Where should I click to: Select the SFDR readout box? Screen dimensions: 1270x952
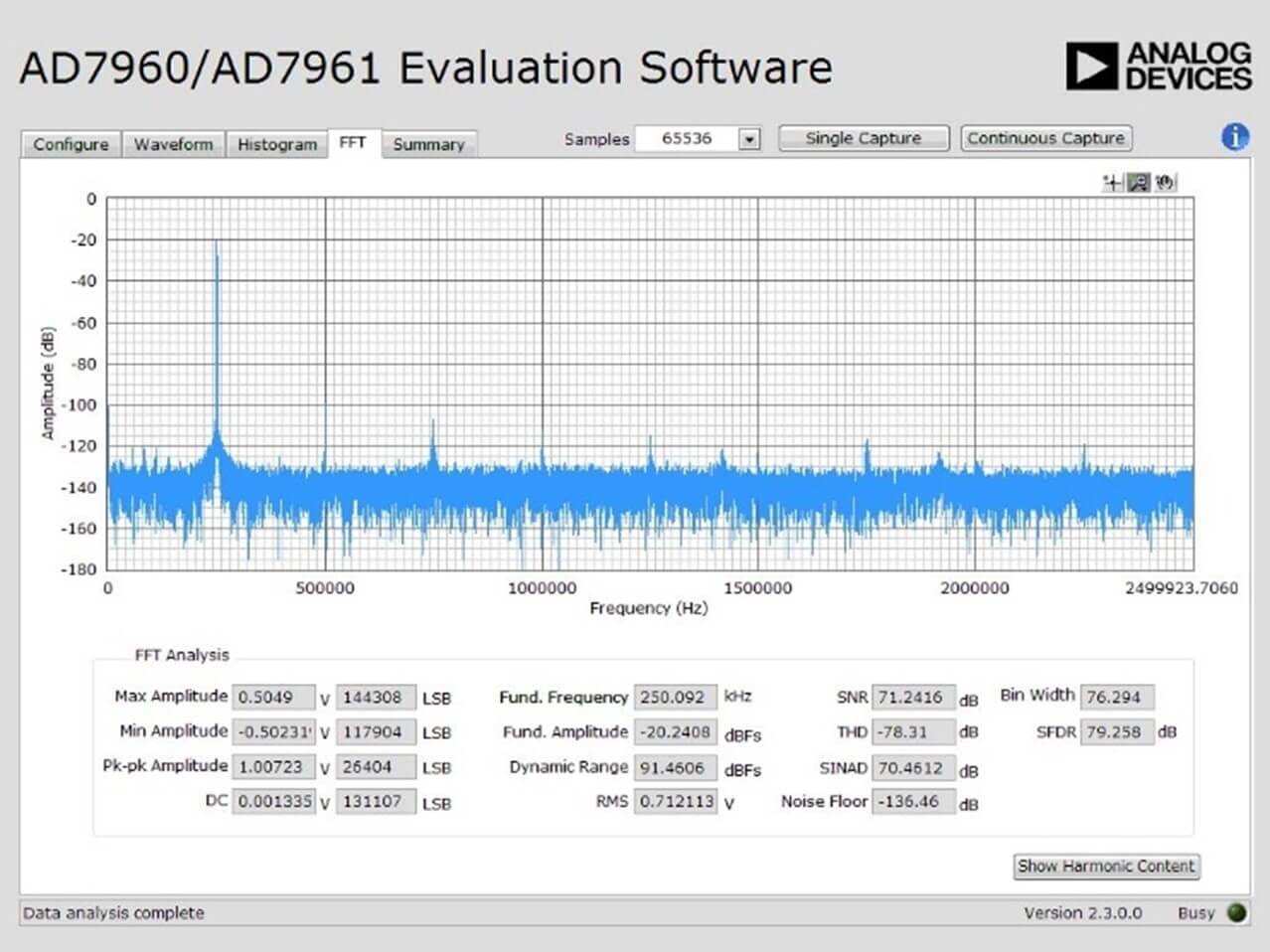1116,731
